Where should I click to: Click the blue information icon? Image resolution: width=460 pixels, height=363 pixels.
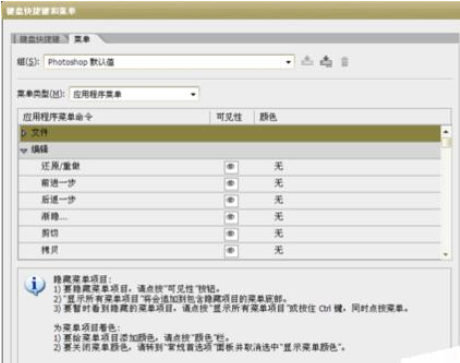point(34,286)
